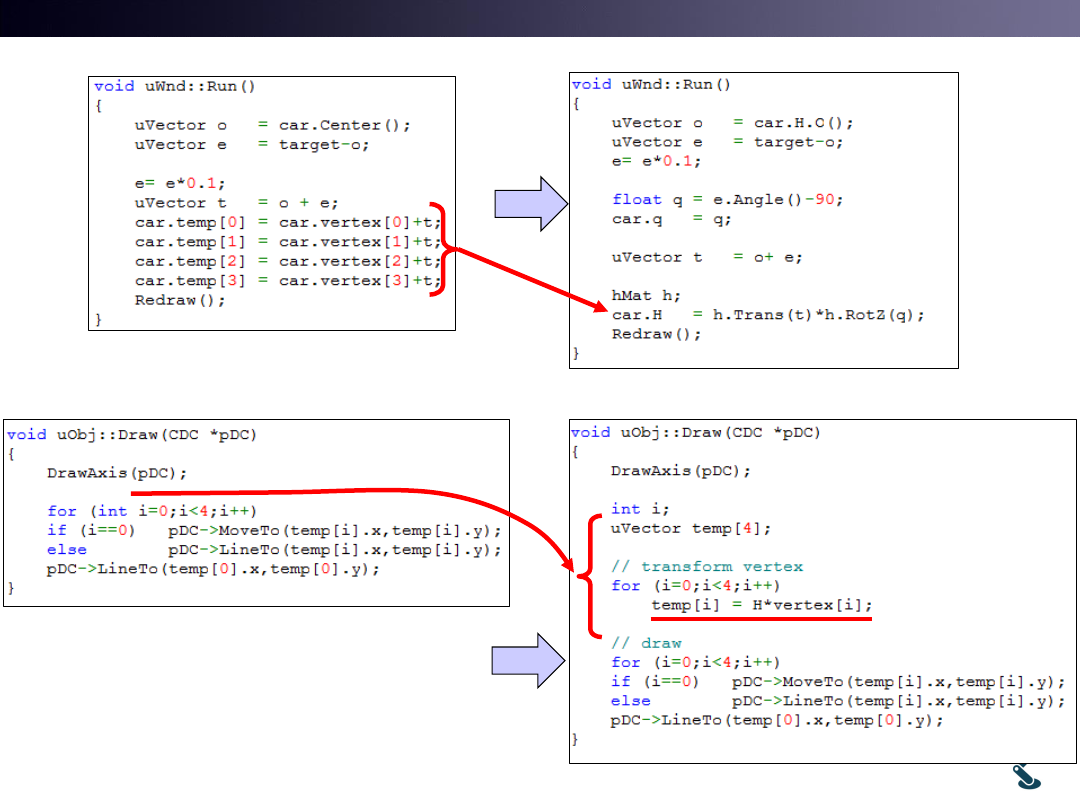The height and width of the screenshot is (810, 1080).
Task: Click 'car.H = h.Trans(t)*h.RotZ(q);' line
Action: (x=768, y=314)
